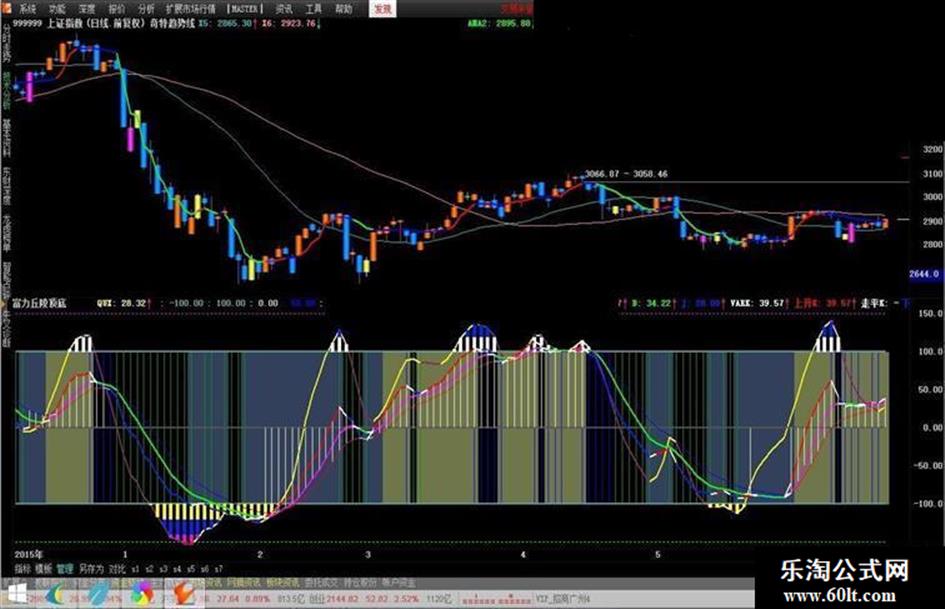Screen dimensions: 945x609
Task: Select preset s4
Action: tap(177, 569)
